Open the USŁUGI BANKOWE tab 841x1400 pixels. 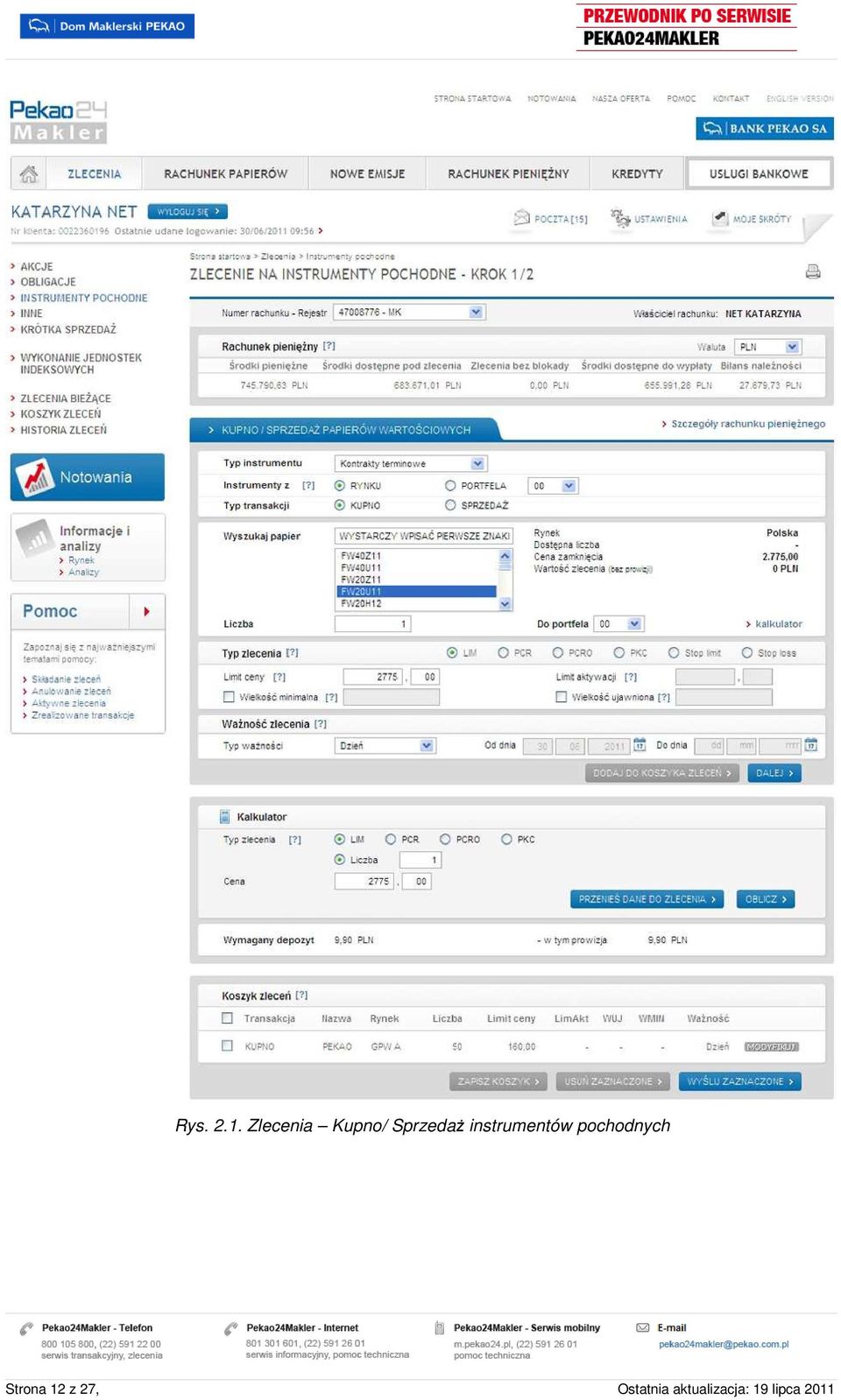tap(759, 173)
